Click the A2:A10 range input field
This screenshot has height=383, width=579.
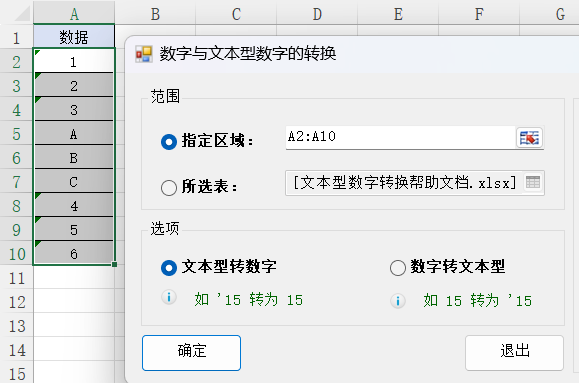pos(400,137)
